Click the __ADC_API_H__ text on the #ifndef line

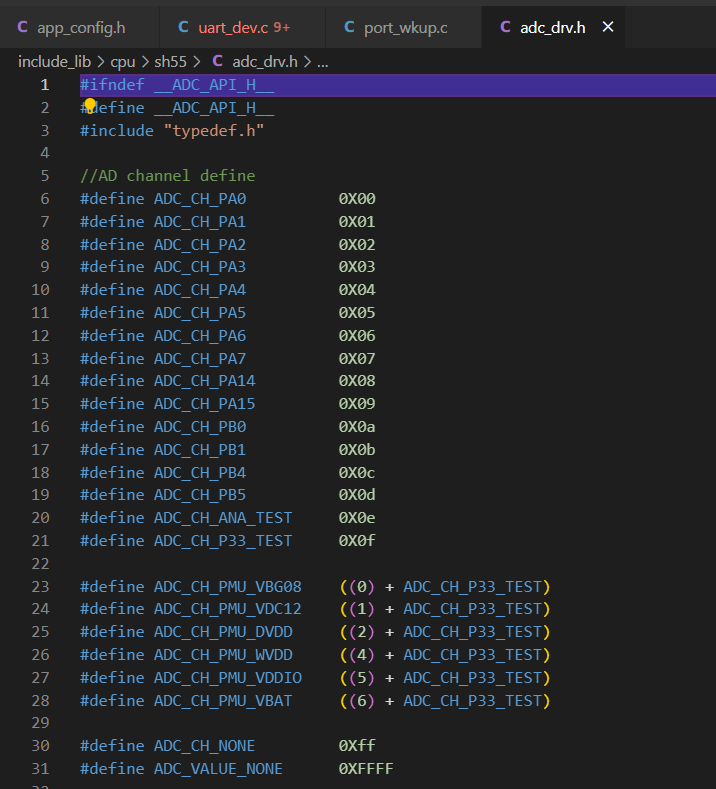(x=214, y=85)
